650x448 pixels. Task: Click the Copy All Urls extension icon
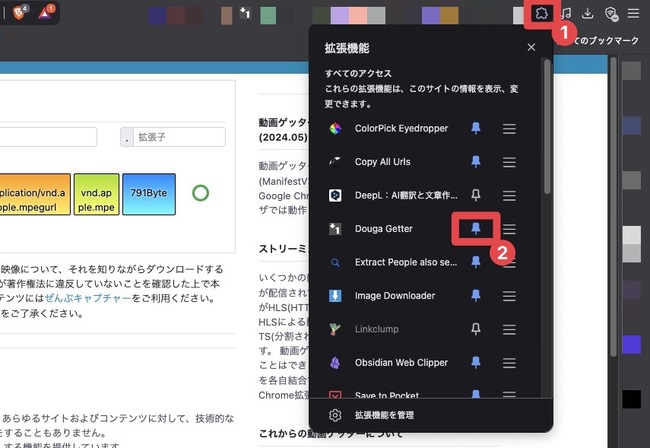[335, 162]
